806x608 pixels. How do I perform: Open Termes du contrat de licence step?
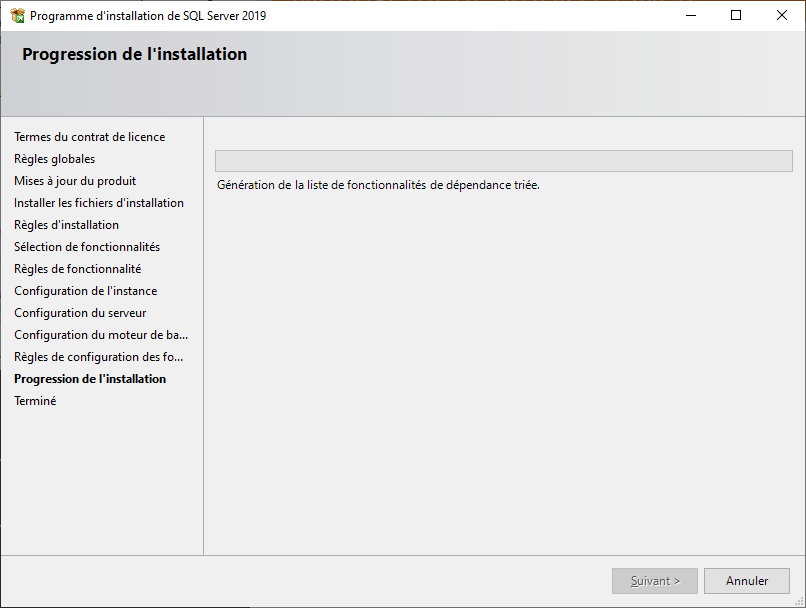coord(89,137)
